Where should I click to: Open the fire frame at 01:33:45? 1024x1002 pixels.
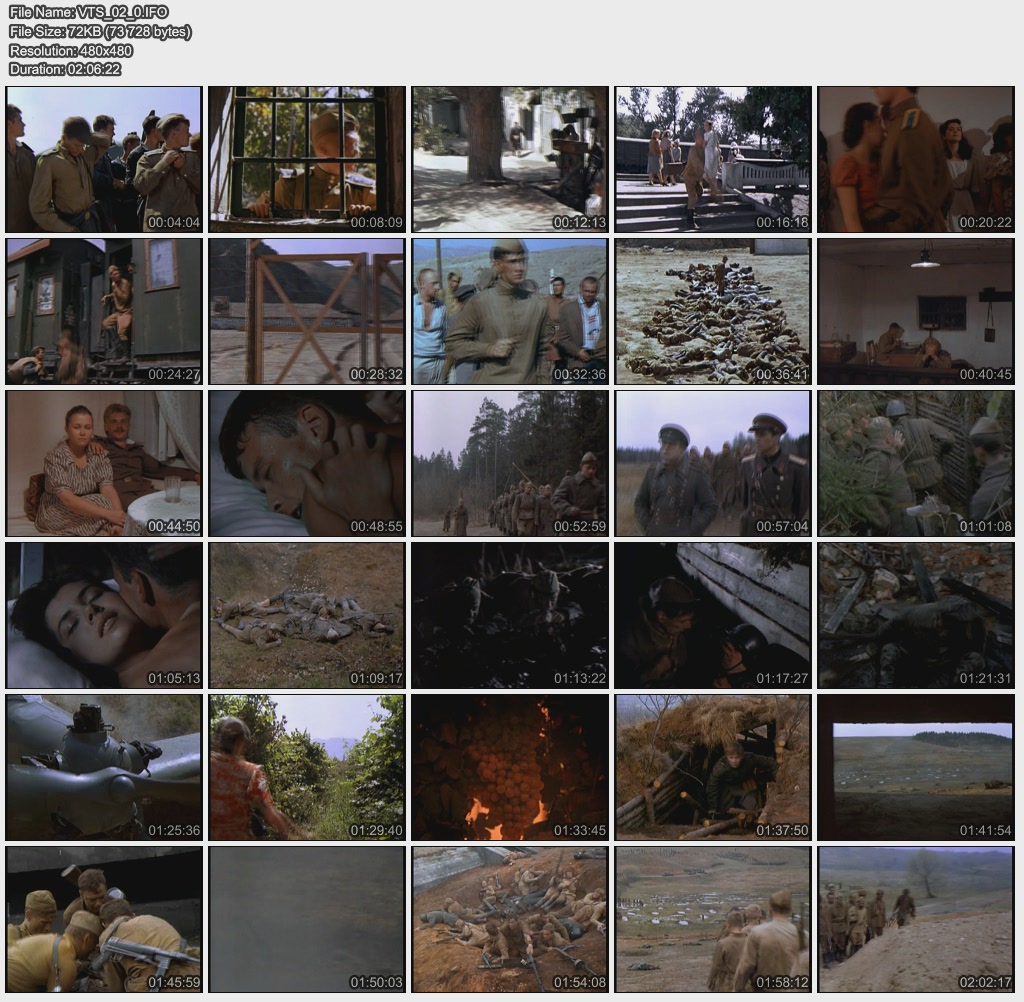510,768
